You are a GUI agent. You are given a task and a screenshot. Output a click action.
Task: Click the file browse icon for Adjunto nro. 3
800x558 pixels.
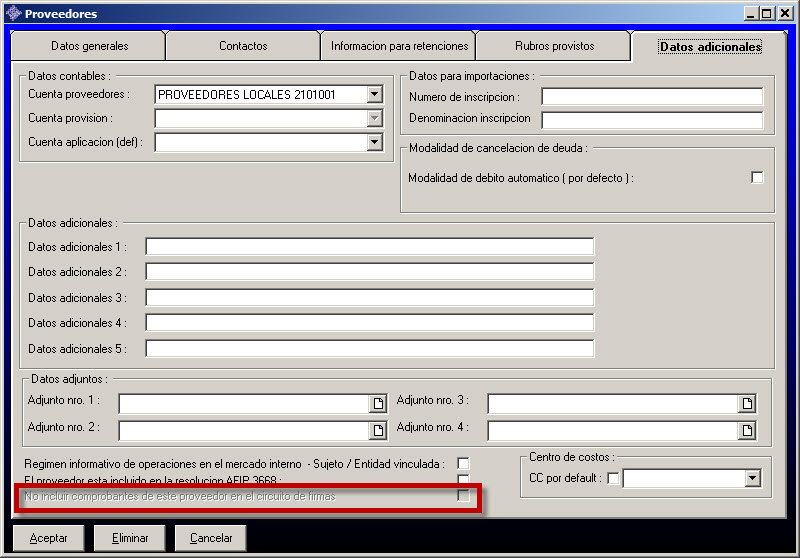click(747, 404)
